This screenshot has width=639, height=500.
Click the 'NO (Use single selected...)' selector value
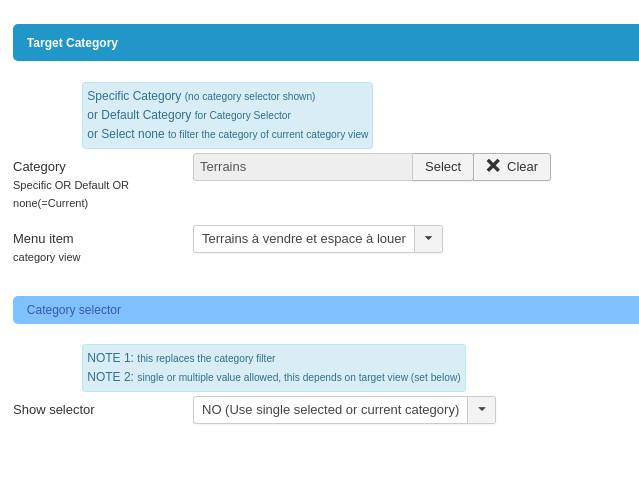coord(330,410)
